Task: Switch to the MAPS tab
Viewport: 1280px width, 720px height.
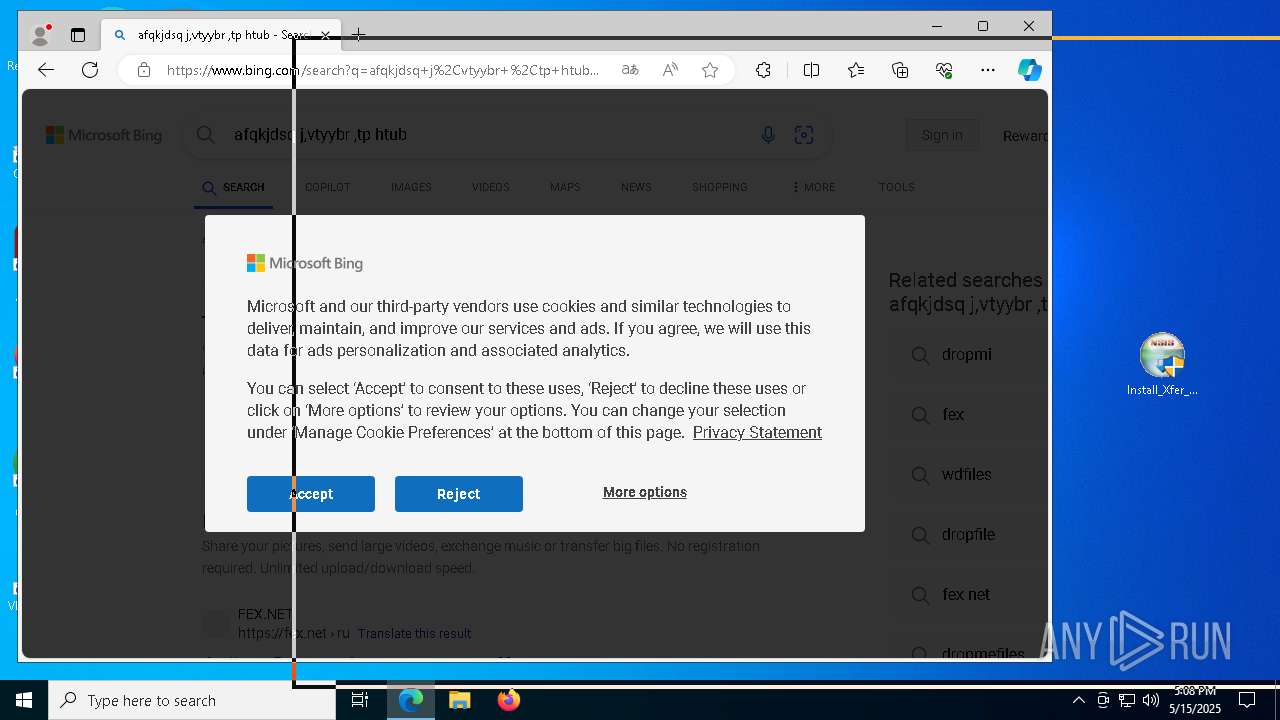Action: coord(565,187)
